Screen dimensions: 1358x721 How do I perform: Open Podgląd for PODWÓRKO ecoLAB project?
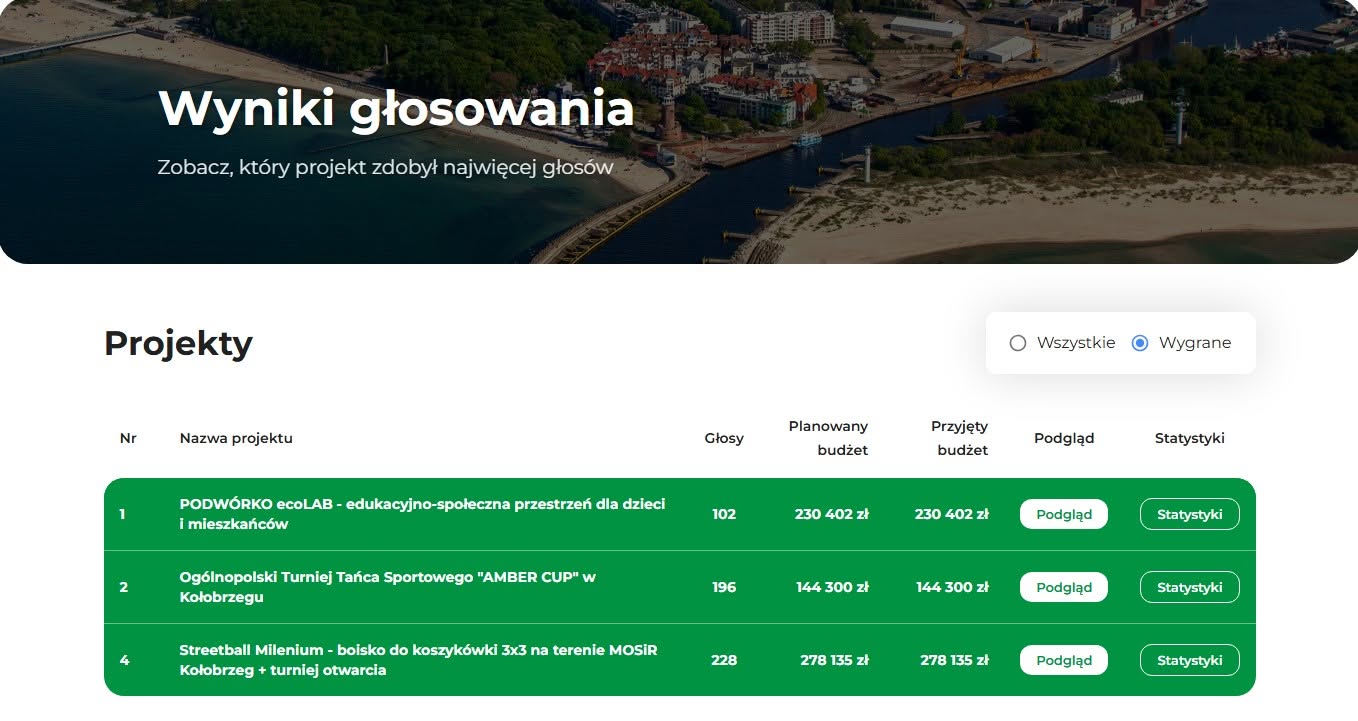[x=1064, y=514]
